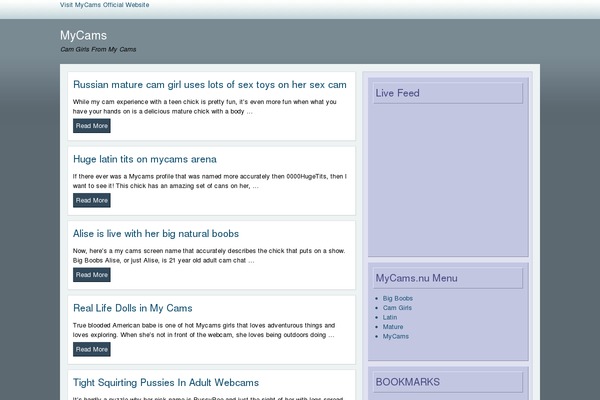Select MyCams in the MyCams.nu Menu

click(396, 336)
